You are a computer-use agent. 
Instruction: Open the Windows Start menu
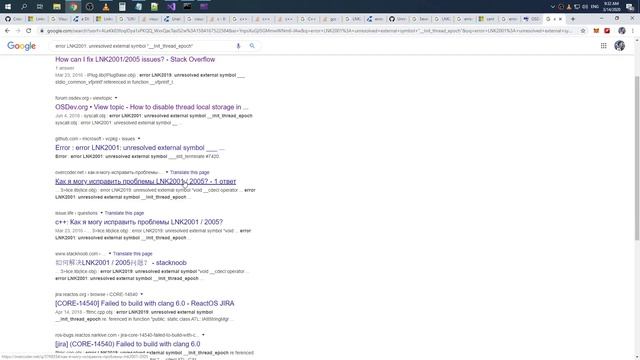[x=8, y=6]
